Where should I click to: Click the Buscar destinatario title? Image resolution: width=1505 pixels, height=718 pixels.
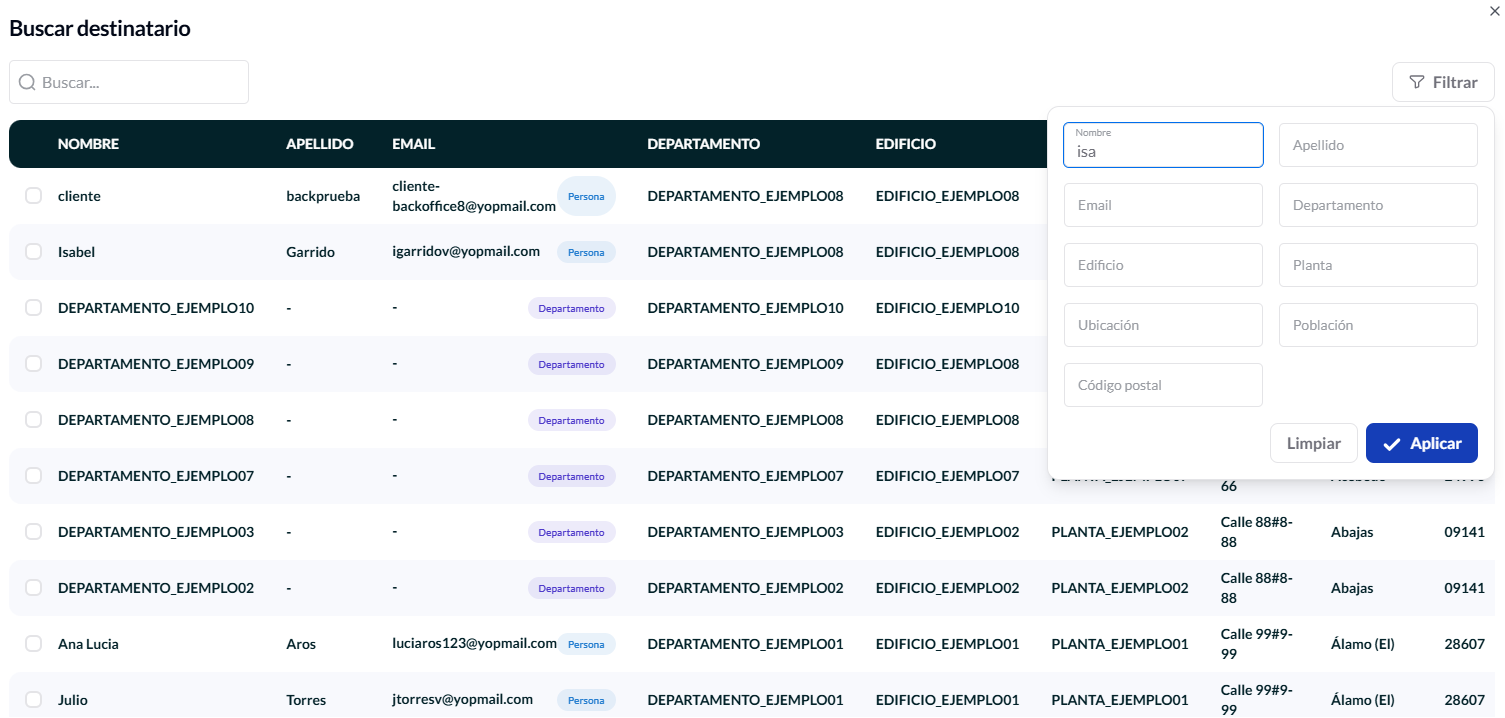tap(100, 28)
